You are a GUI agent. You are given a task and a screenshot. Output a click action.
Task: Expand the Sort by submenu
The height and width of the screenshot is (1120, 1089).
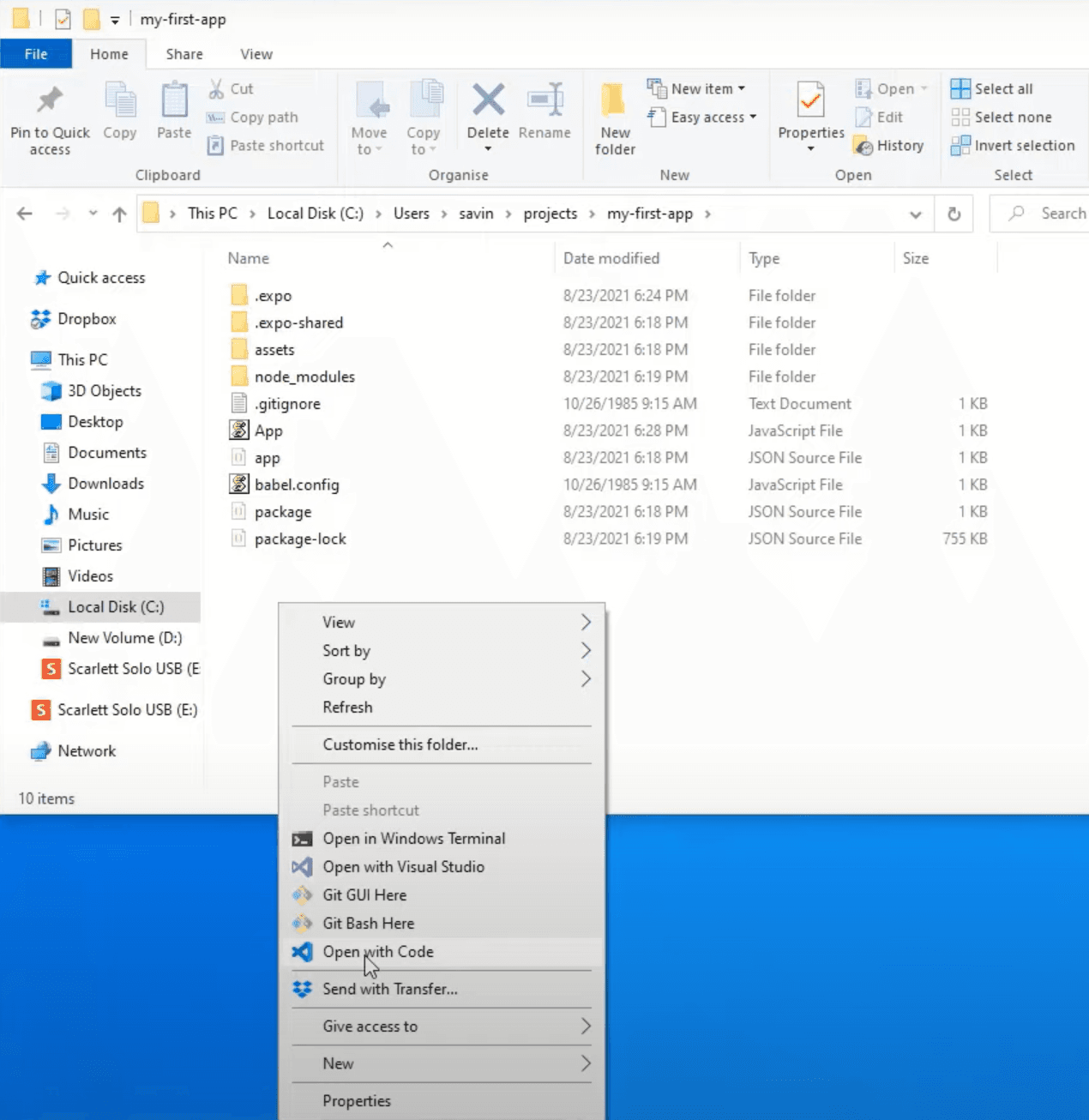click(346, 650)
